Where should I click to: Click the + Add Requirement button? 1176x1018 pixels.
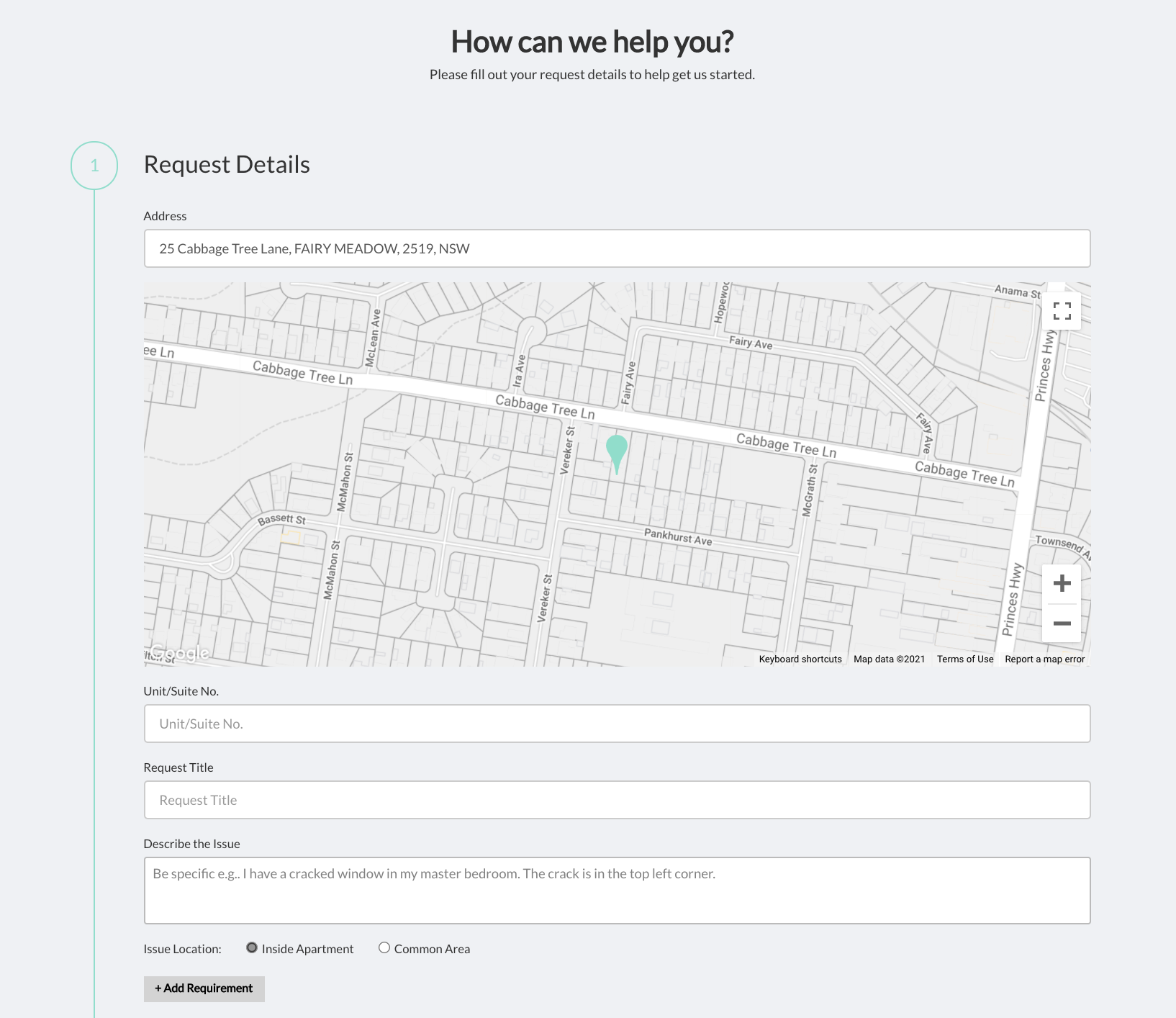[x=204, y=988]
